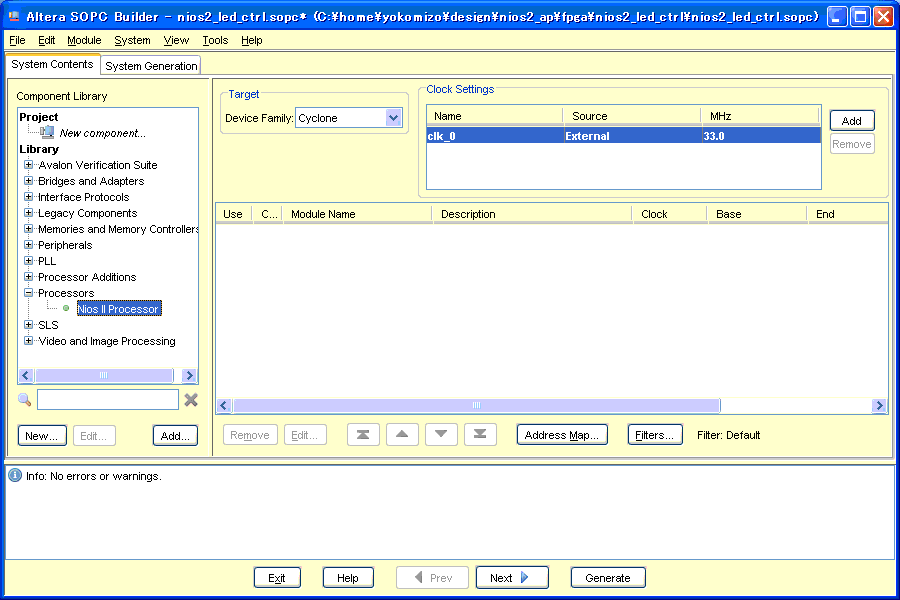Open the Device Family dropdown

click(x=393, y=118)
